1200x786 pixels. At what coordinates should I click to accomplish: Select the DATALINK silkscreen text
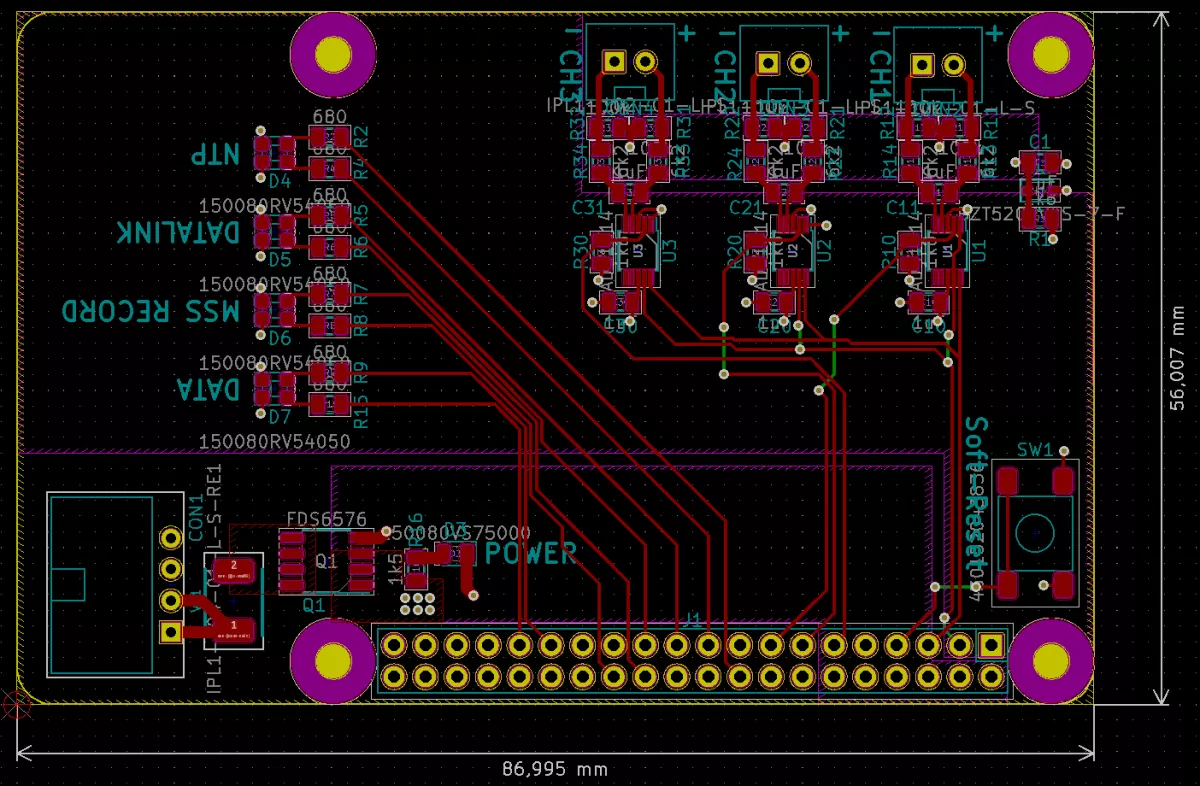[179, 233]
